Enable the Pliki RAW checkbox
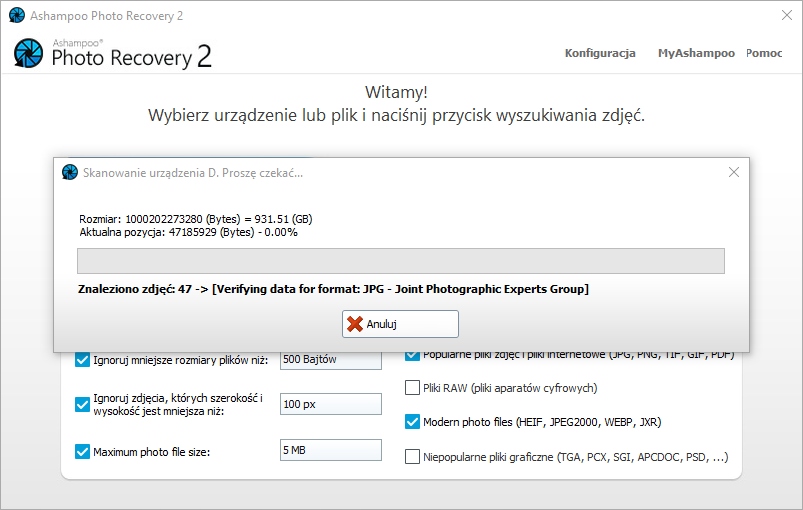This screenshot has height=510, width=803. [x=412, y=388]
